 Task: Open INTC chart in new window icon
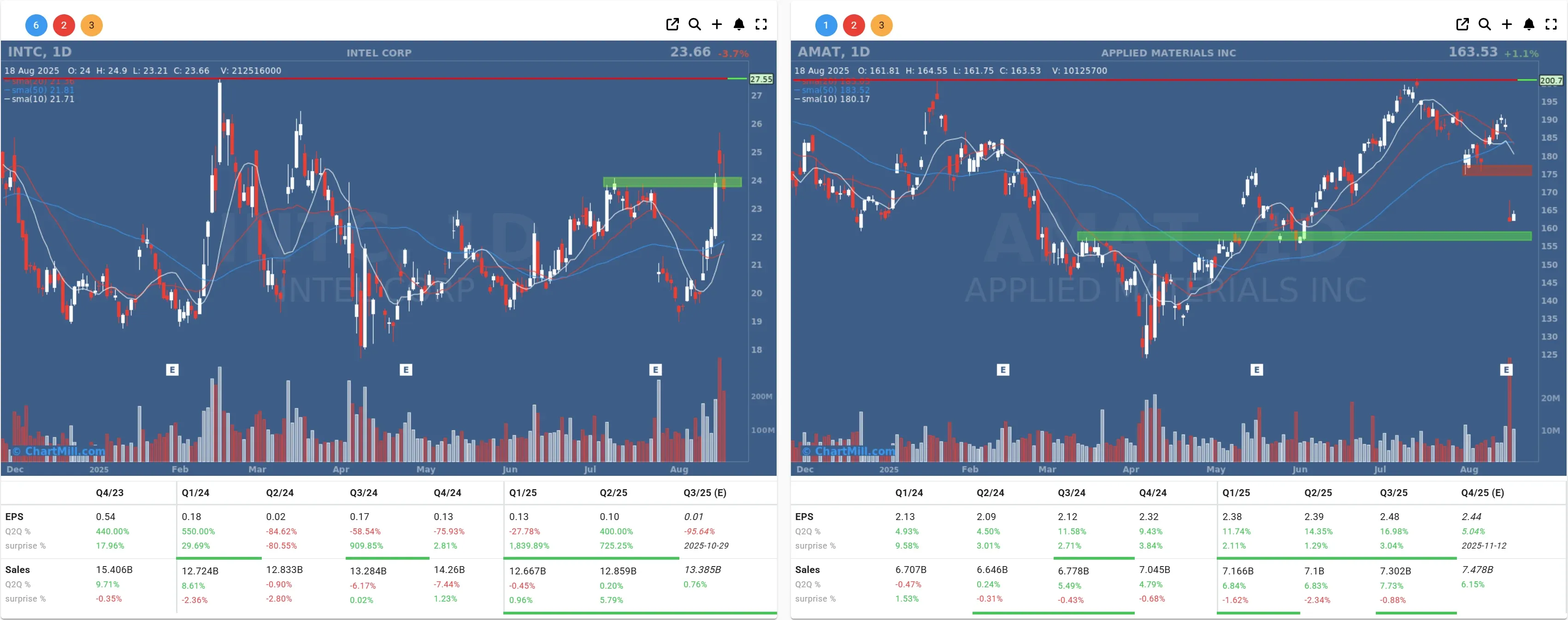click(x=672, y=24)
